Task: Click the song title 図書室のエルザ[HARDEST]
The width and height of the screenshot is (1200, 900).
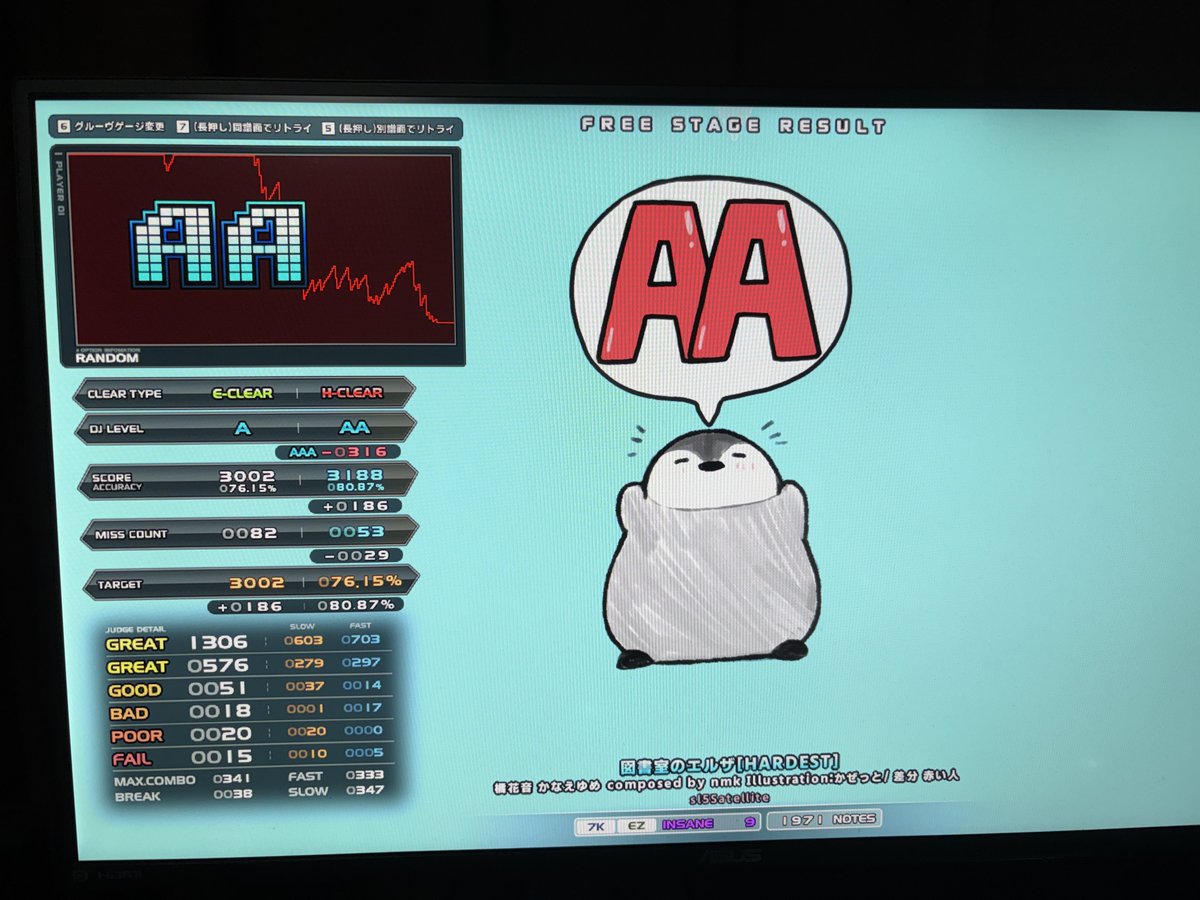Action: (729, 762)
